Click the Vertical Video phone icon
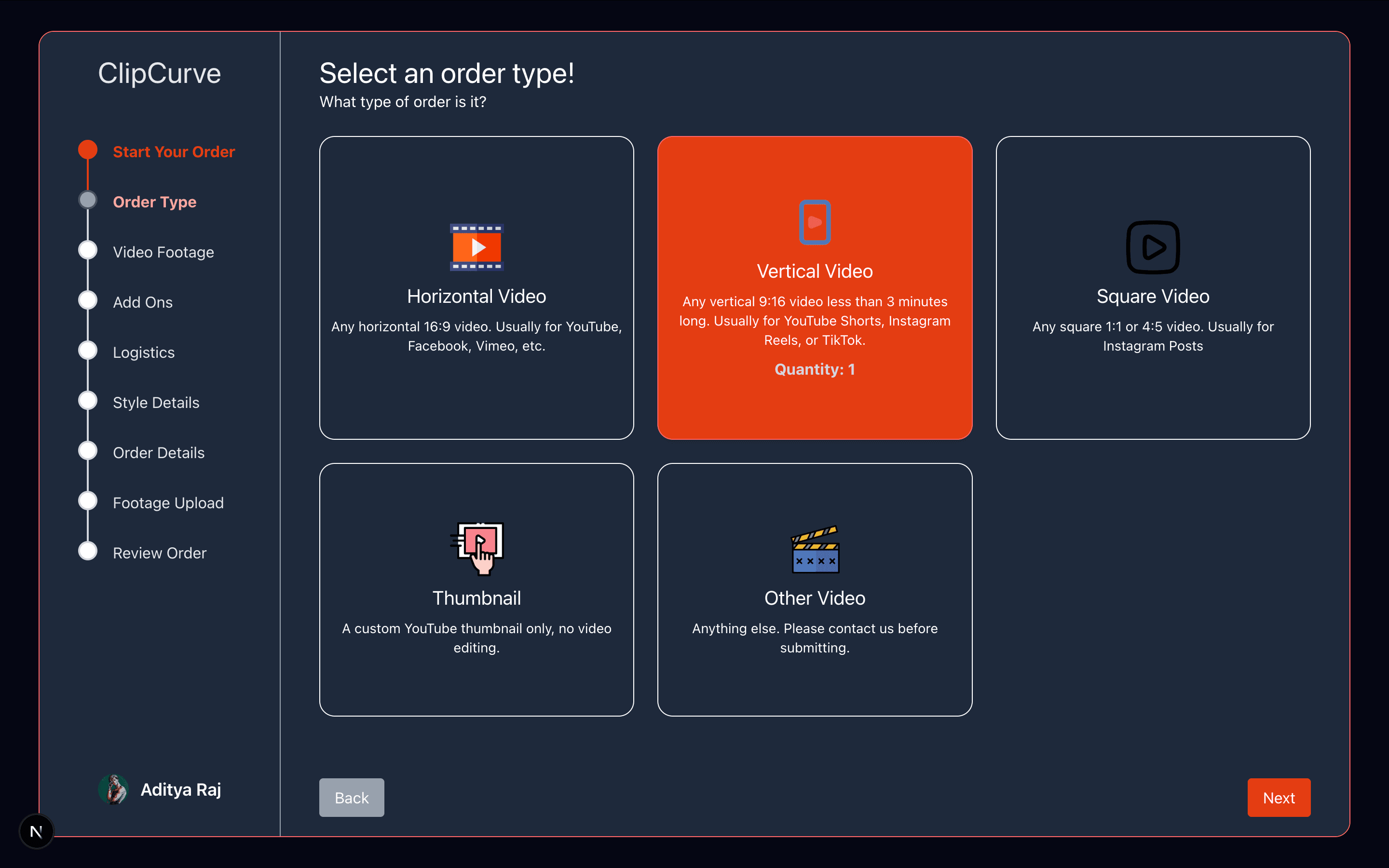The image size is (1389, 868). click(x=815, y=222)
